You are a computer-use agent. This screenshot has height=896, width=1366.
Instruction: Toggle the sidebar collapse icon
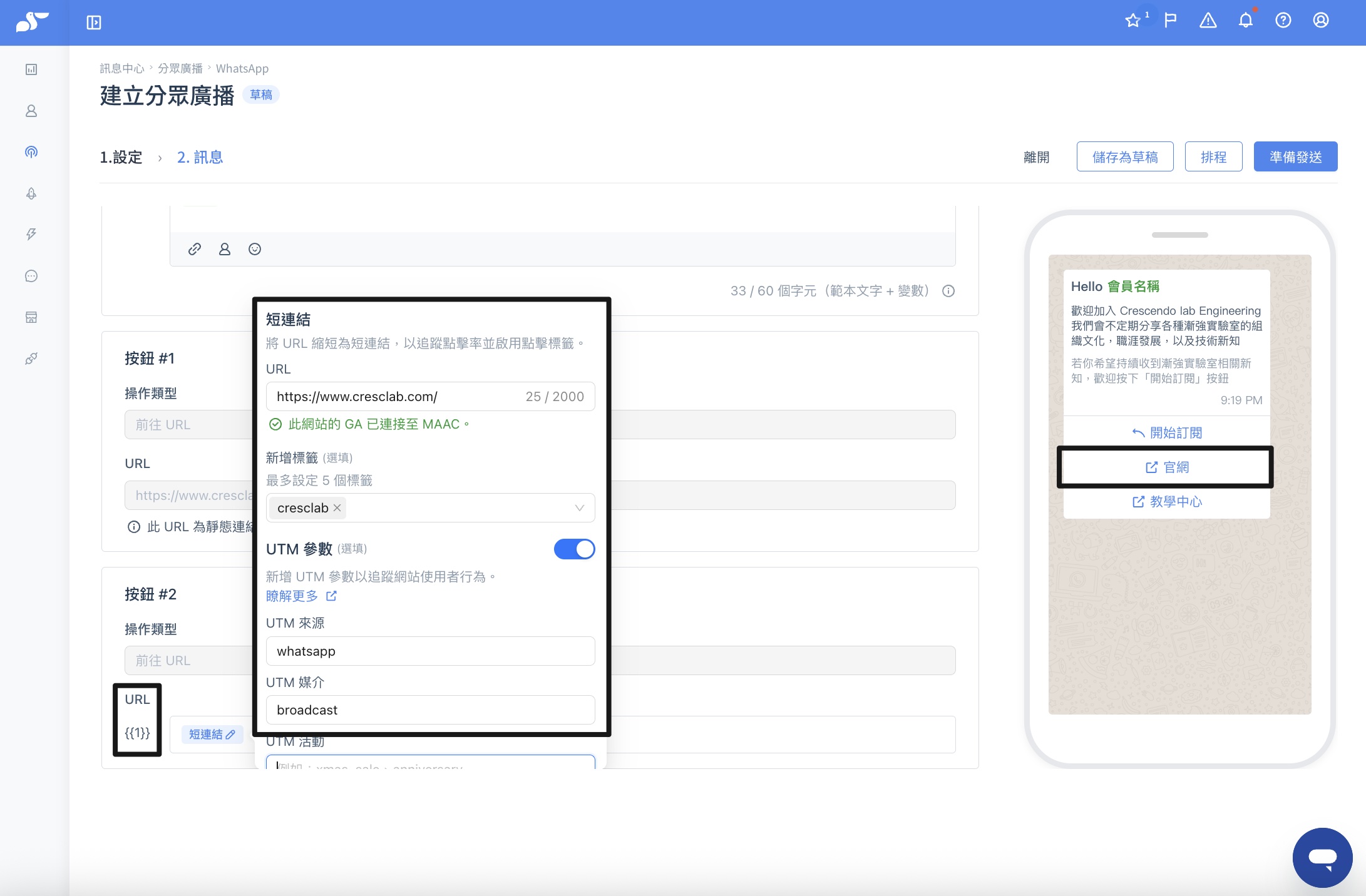click(x=94, y=23)
